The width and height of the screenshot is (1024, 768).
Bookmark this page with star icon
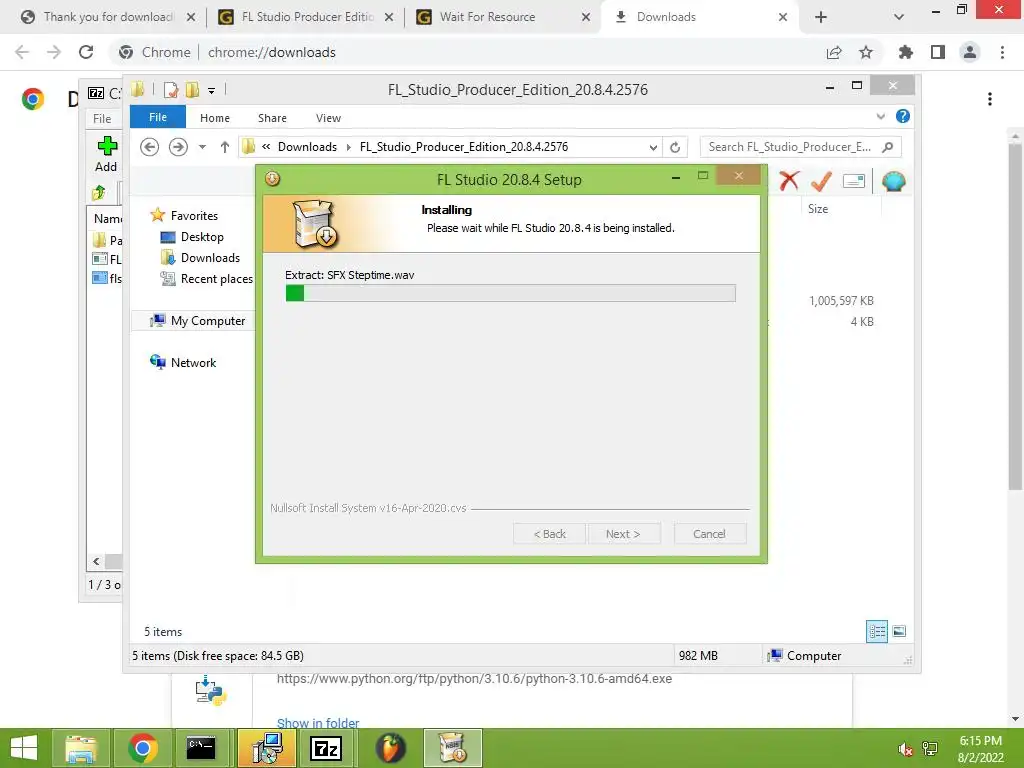pyautogui.click(x=866, y=52)
